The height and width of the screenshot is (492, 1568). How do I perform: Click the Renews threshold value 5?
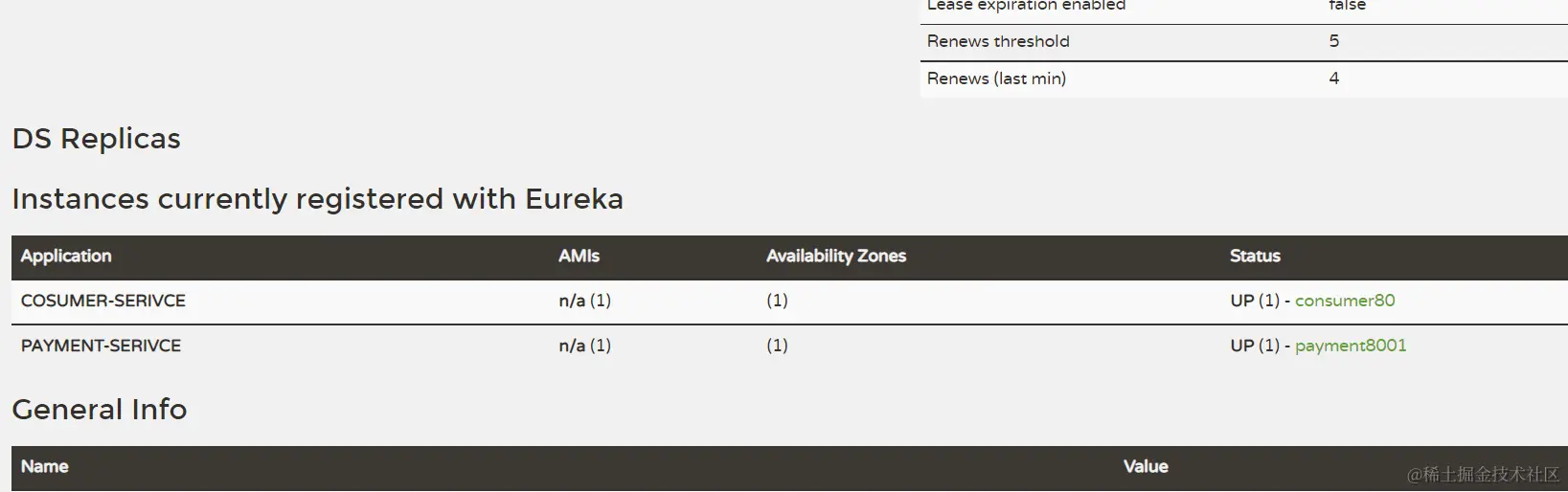click(1334, 41)
